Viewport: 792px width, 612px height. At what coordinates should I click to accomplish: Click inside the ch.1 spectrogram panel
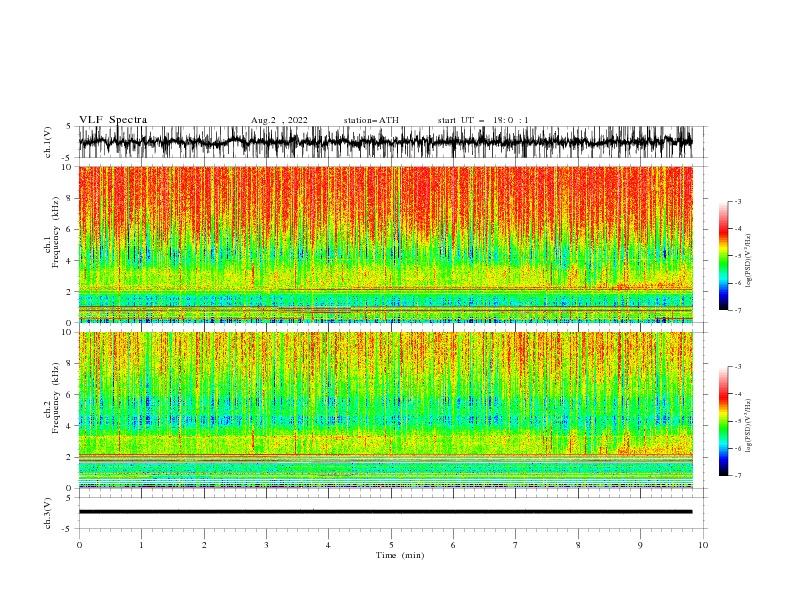click(x=386, y=244)
